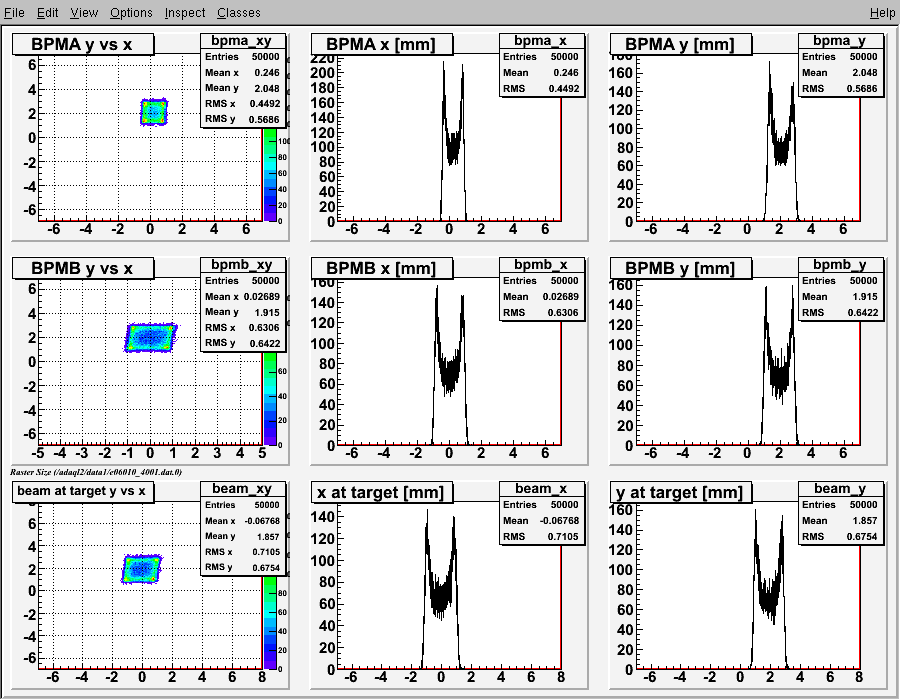900x700 pixels.
Task: Click 'Mean x 0.246' in bpma_xy stats
Action: [242, 73]
